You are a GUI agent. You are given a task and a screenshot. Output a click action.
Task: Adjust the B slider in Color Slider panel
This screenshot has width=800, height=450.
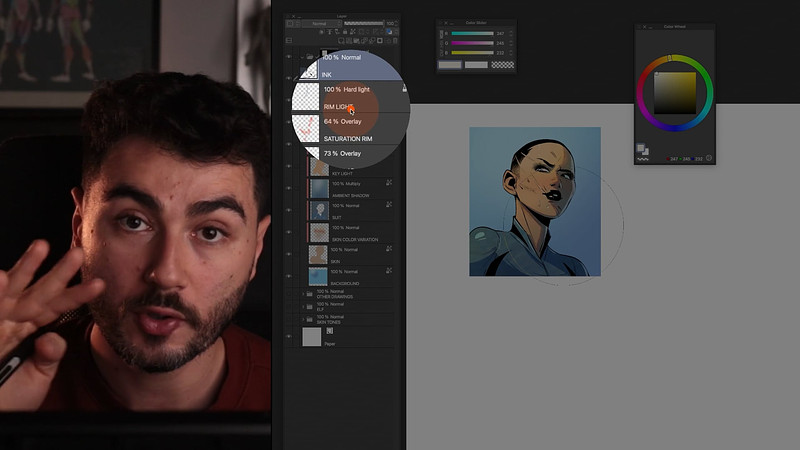472,53
